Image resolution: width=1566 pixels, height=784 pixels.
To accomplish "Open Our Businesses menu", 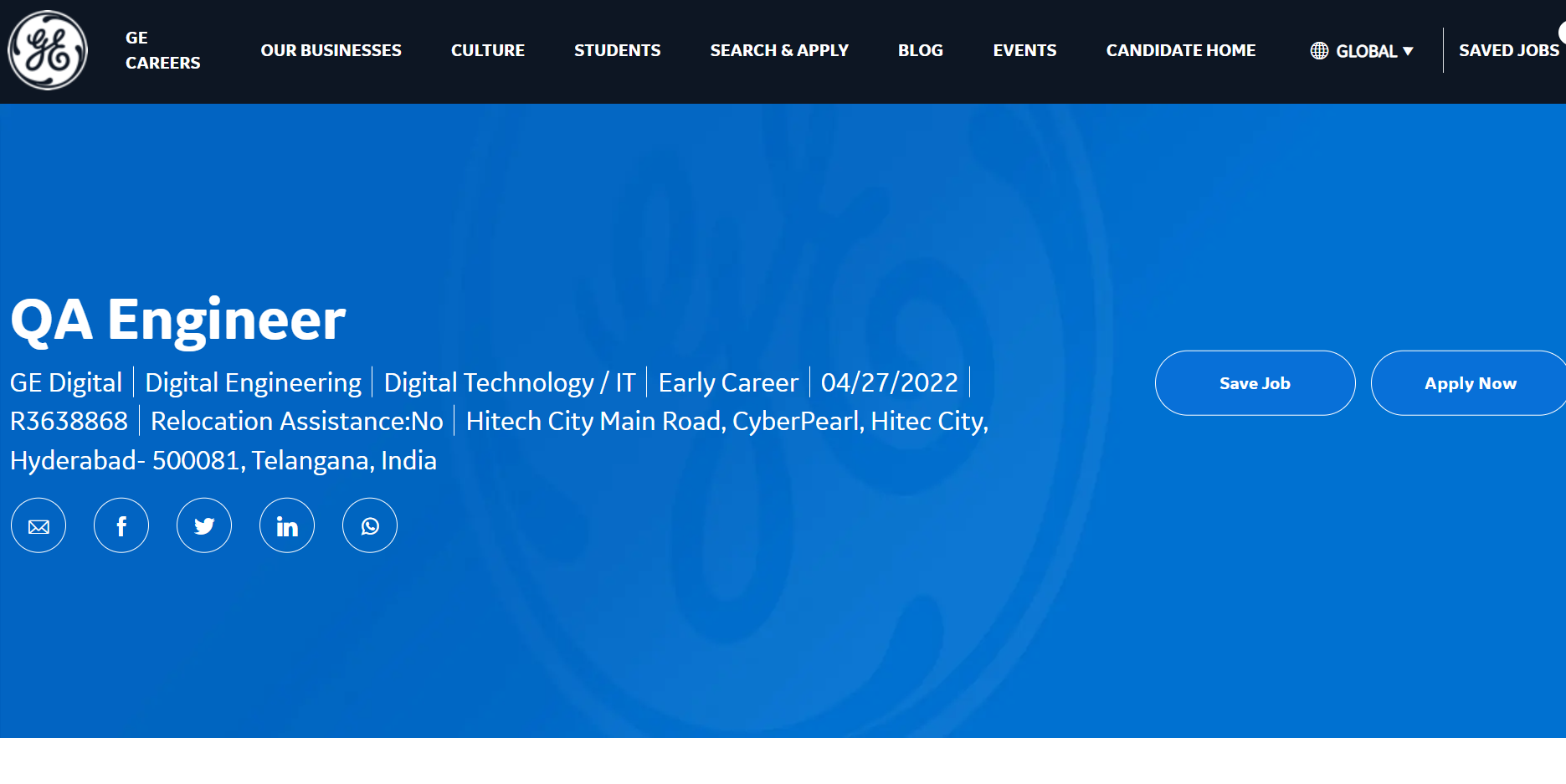I will point(331,50).
